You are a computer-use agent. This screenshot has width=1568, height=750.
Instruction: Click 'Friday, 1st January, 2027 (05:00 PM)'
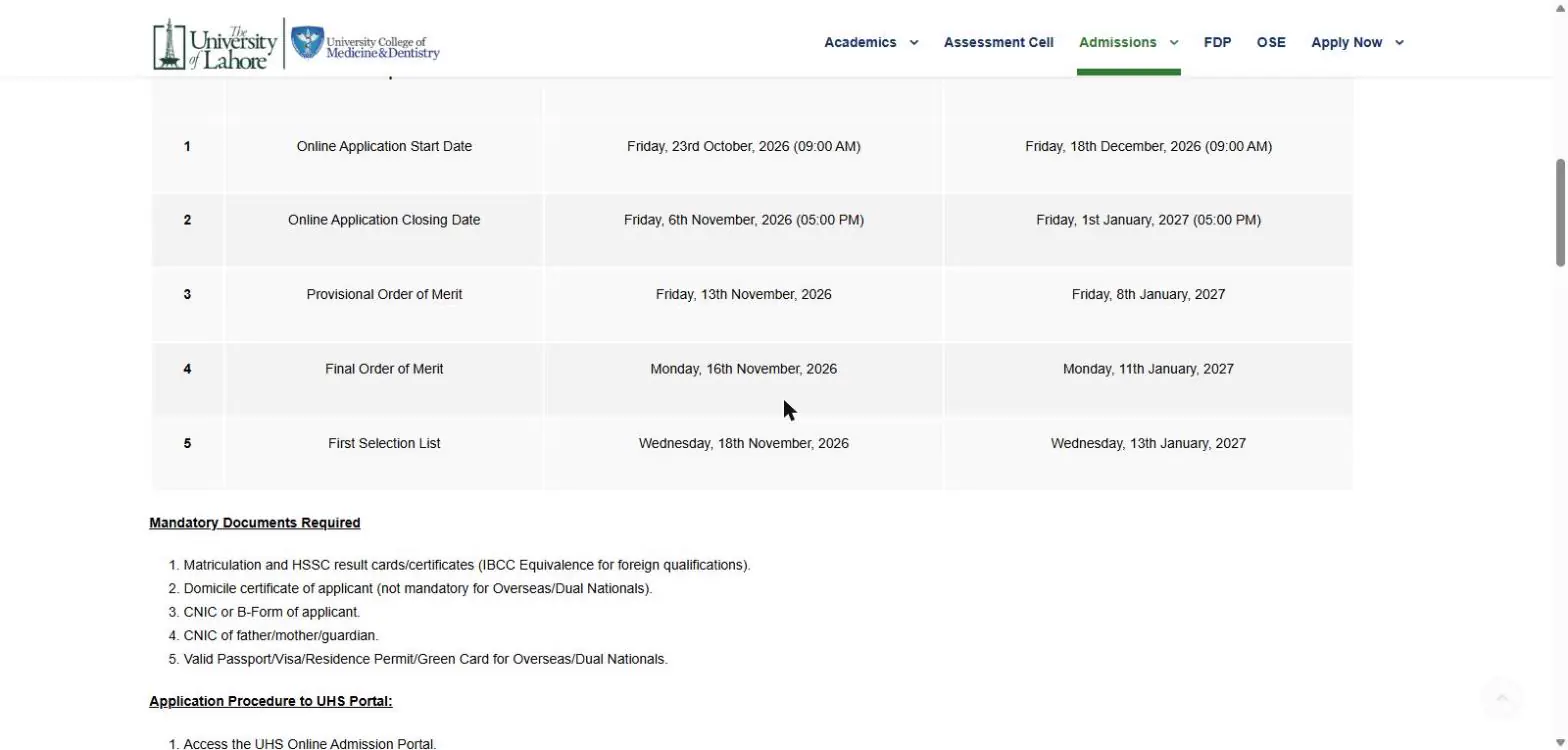click(1148, 220)
